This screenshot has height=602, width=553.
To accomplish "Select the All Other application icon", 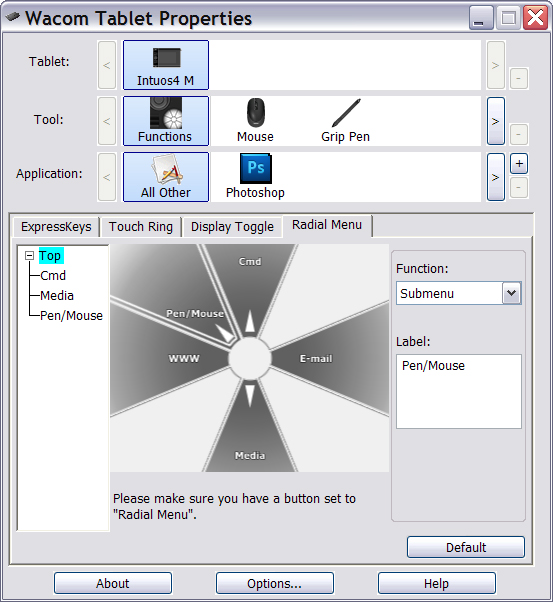I will 166,177.
